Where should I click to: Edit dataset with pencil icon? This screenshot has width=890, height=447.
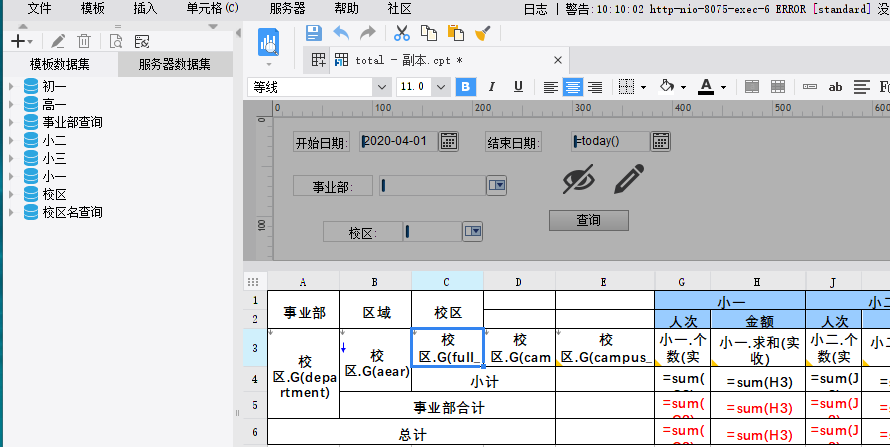pos(58,41)
